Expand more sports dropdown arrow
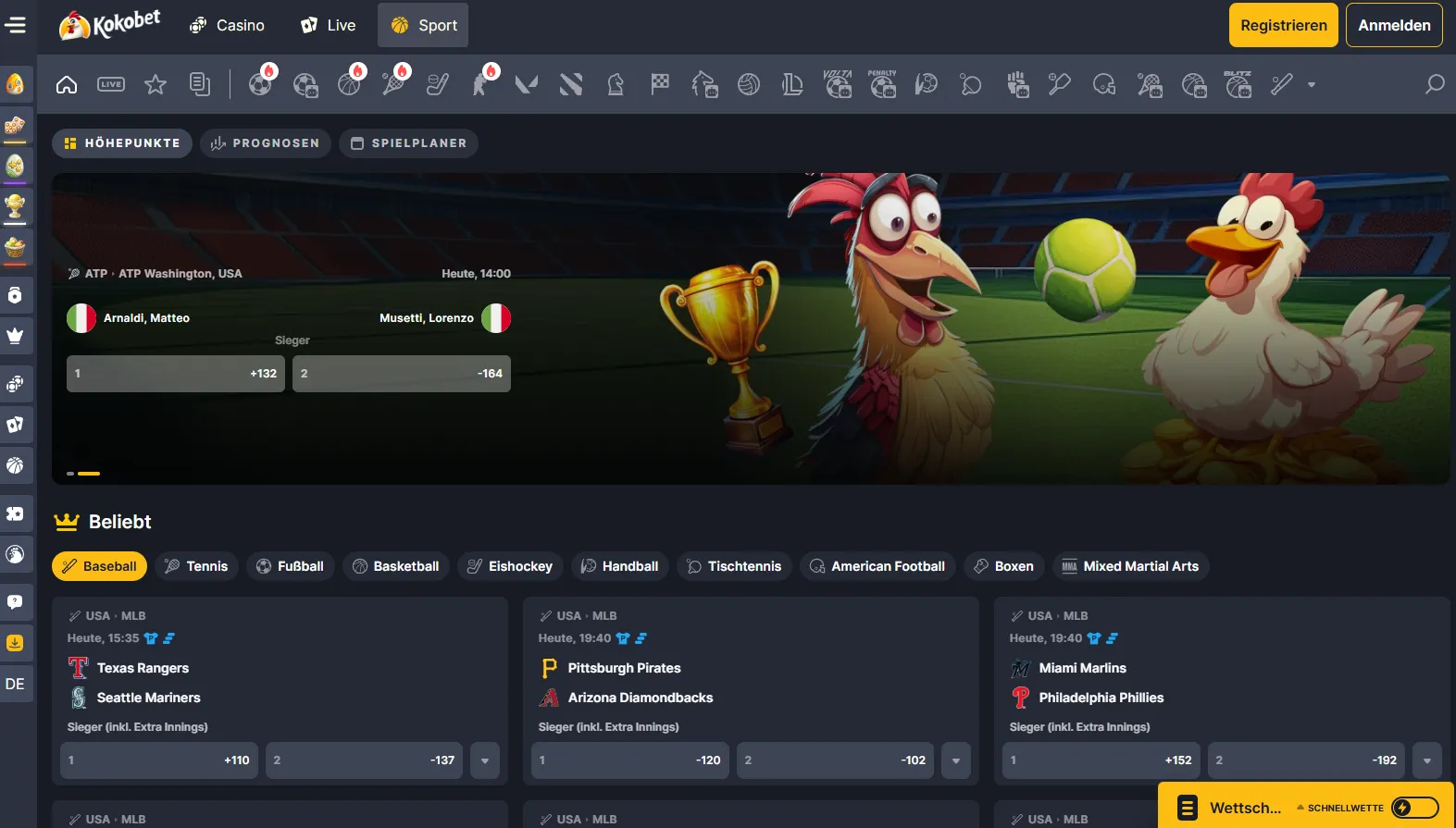This screenshot has width=1456, height=828. [1312, 84]
